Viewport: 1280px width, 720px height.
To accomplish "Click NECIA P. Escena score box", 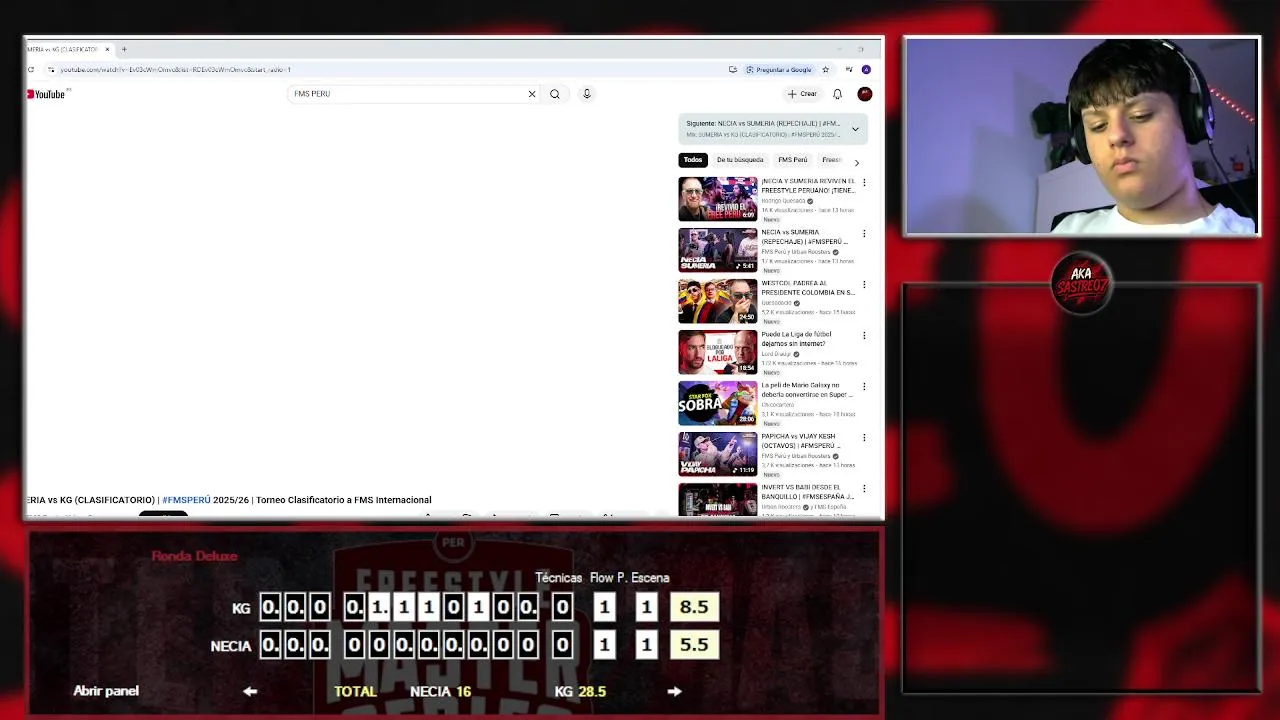I will [x=646, y=645].
